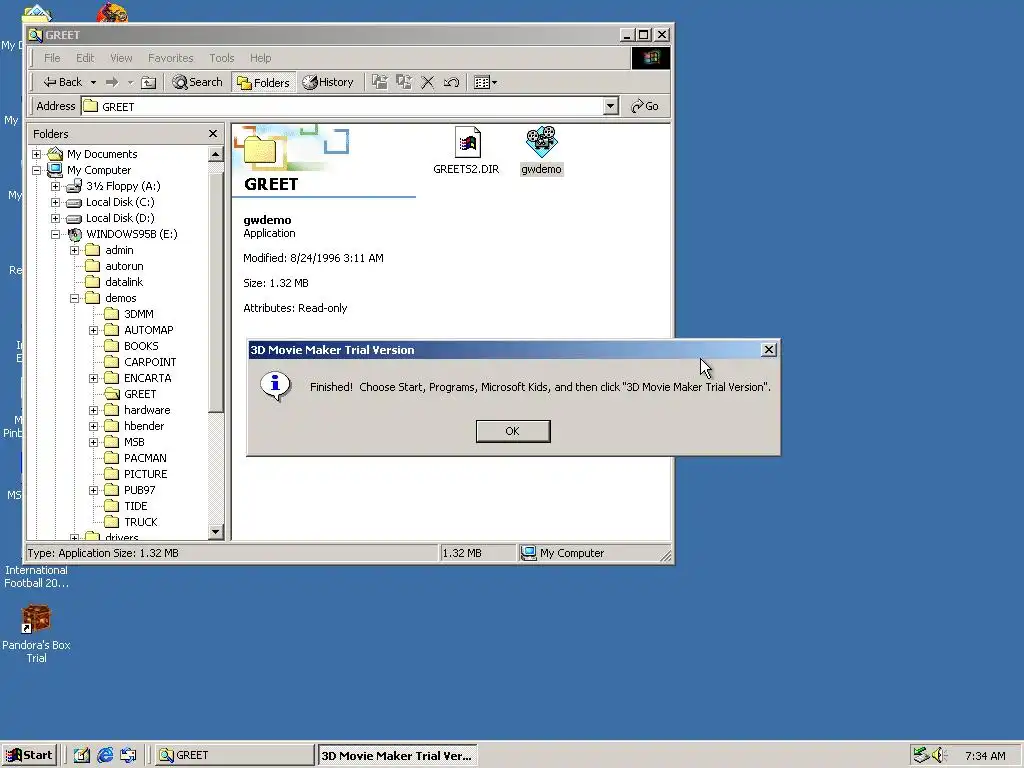Open the Favorites menu

click(x=170, y=58)
